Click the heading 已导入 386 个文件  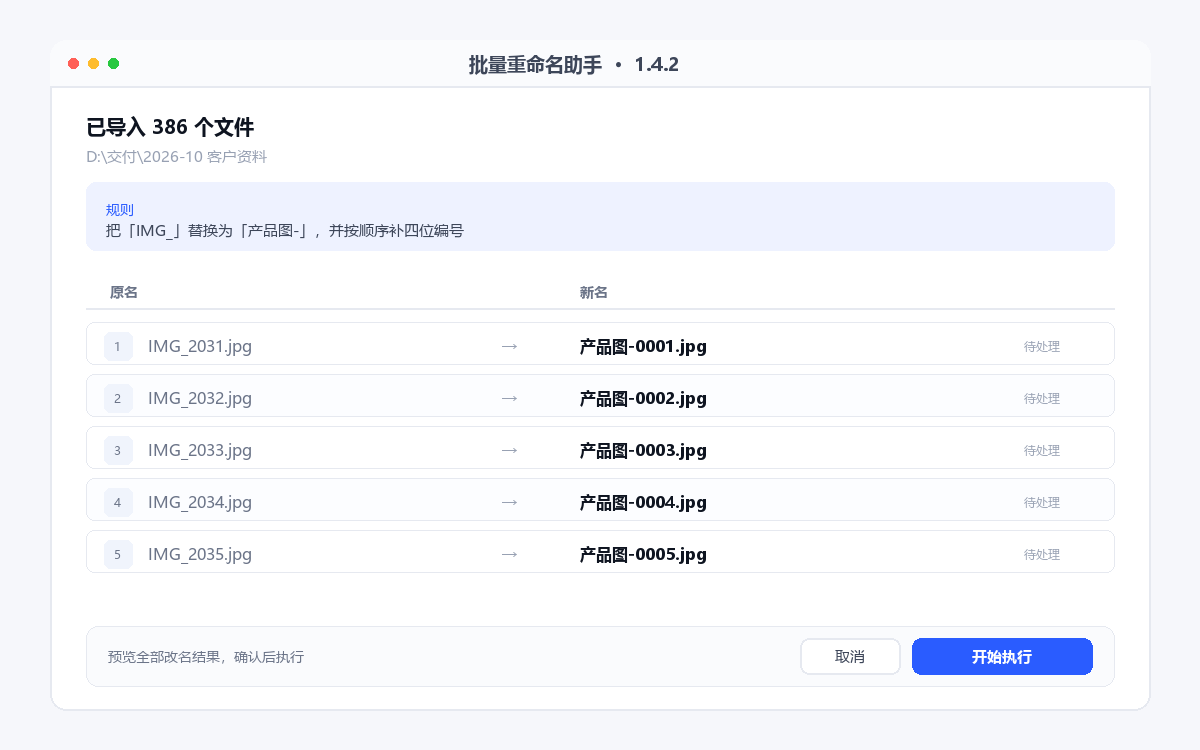click(x=170, y=127)
